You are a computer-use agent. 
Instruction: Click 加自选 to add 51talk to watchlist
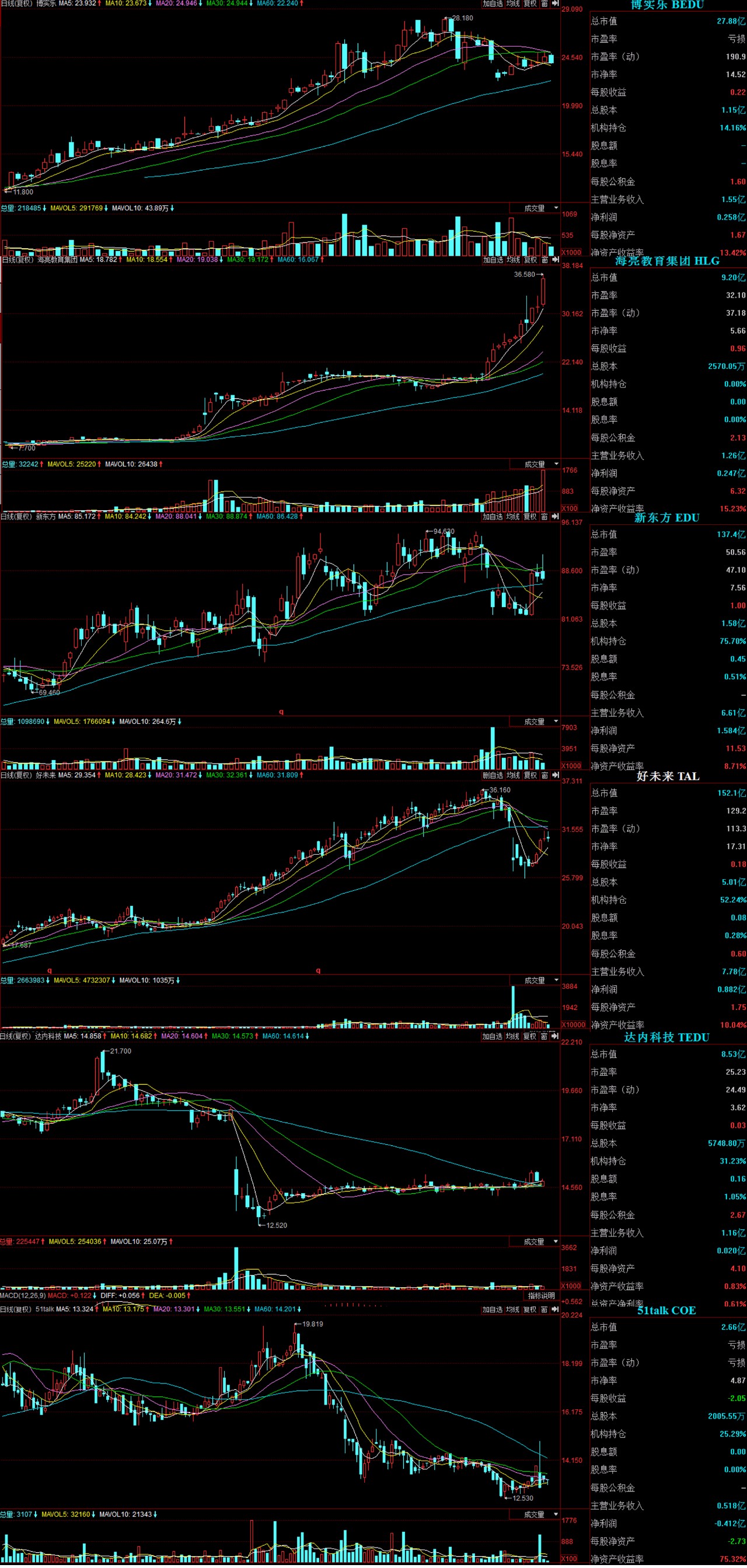click(x=493, y=1310)
